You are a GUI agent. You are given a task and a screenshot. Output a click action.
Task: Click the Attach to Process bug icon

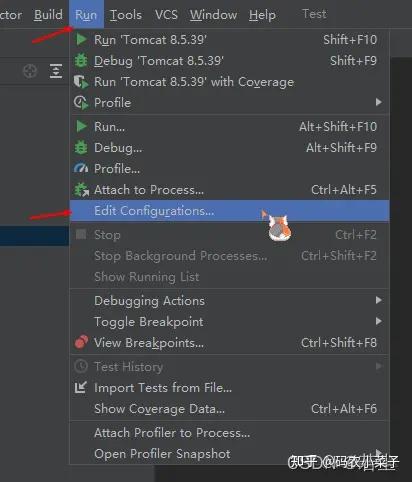pos(81,190)
